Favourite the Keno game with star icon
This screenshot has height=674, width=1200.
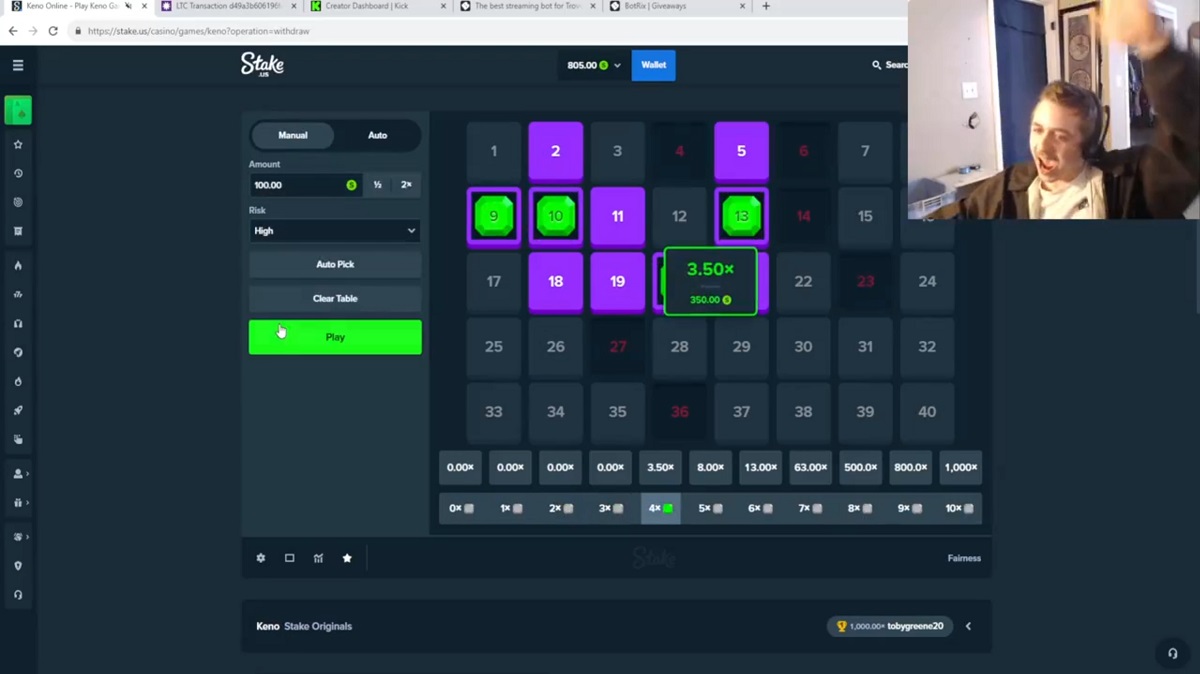coord(347,558)
